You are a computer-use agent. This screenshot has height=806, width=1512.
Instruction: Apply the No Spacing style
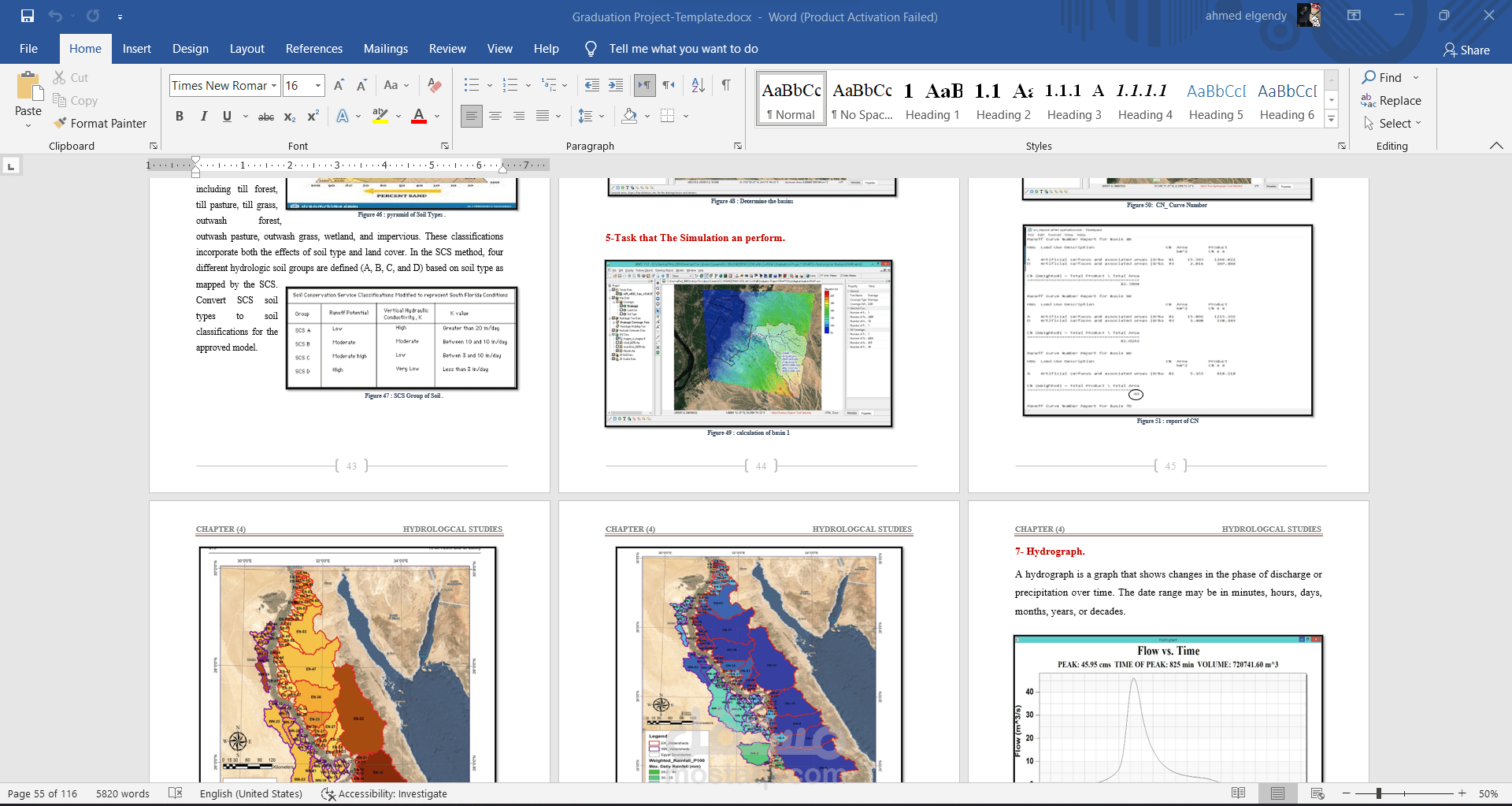click(x=862, y=99)
